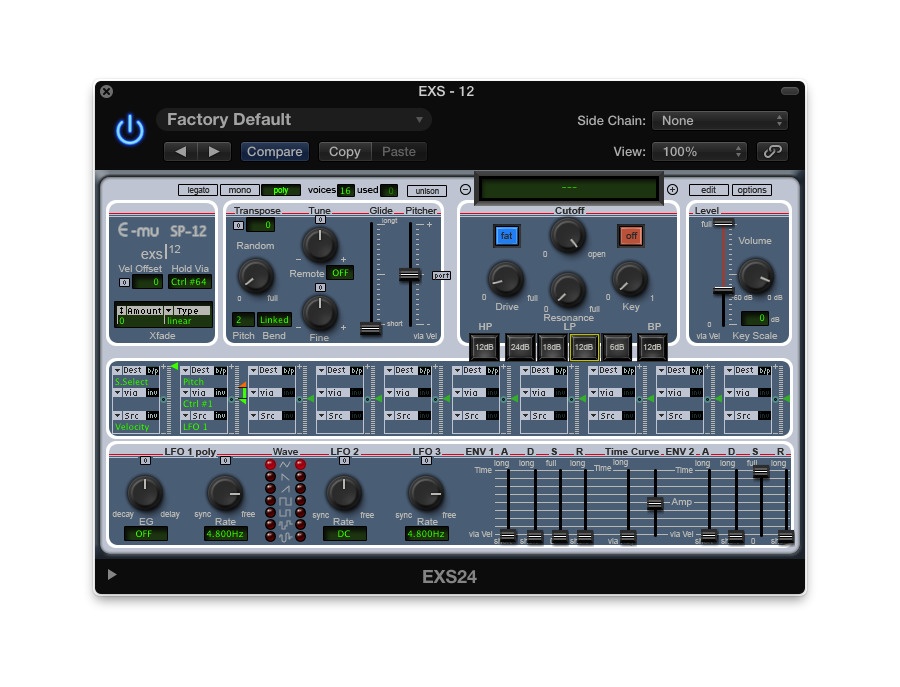Open the edit menu
Screen dimensions: 900x687
point(708,190)
